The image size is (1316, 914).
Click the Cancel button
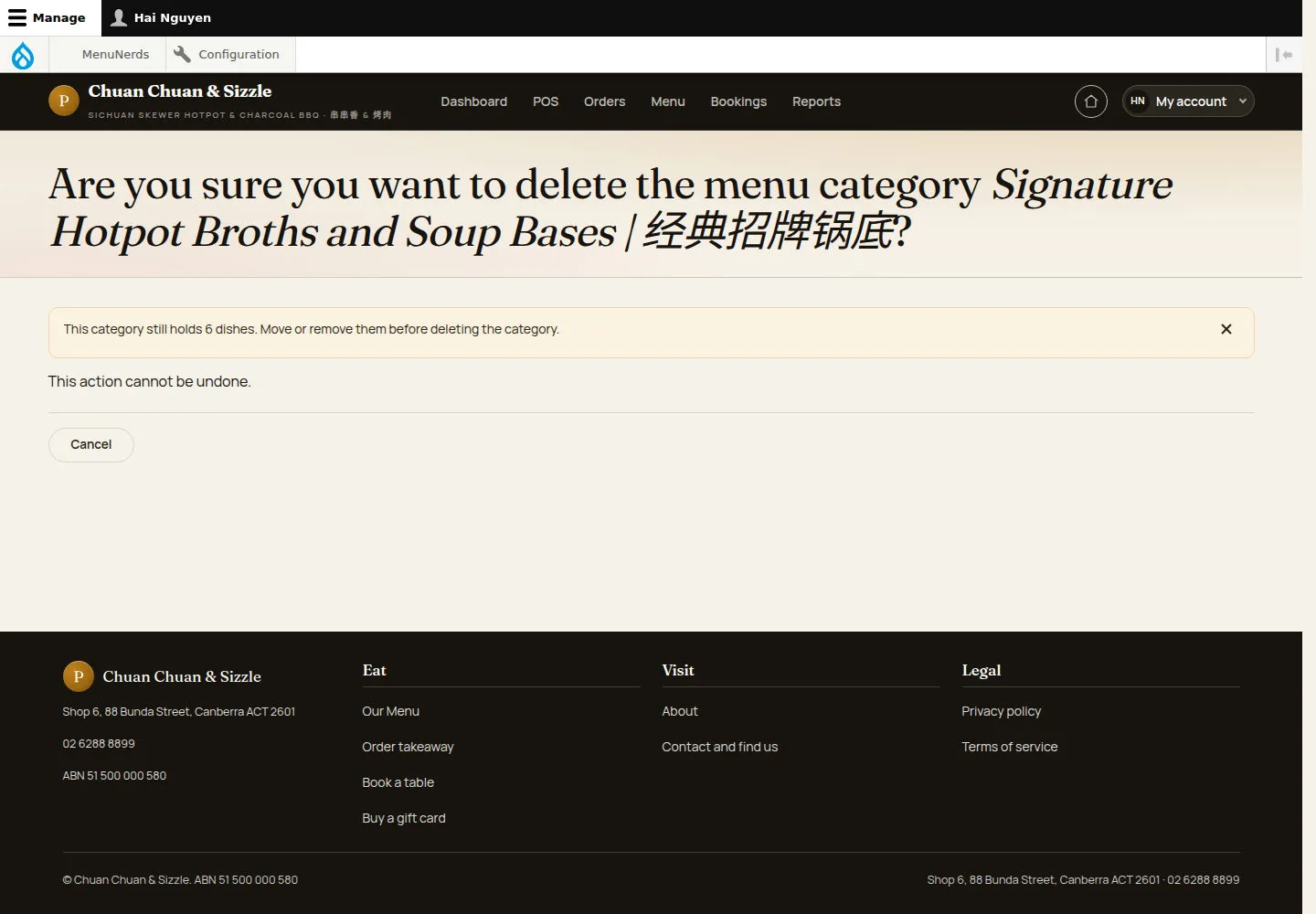tap(91, 445)
